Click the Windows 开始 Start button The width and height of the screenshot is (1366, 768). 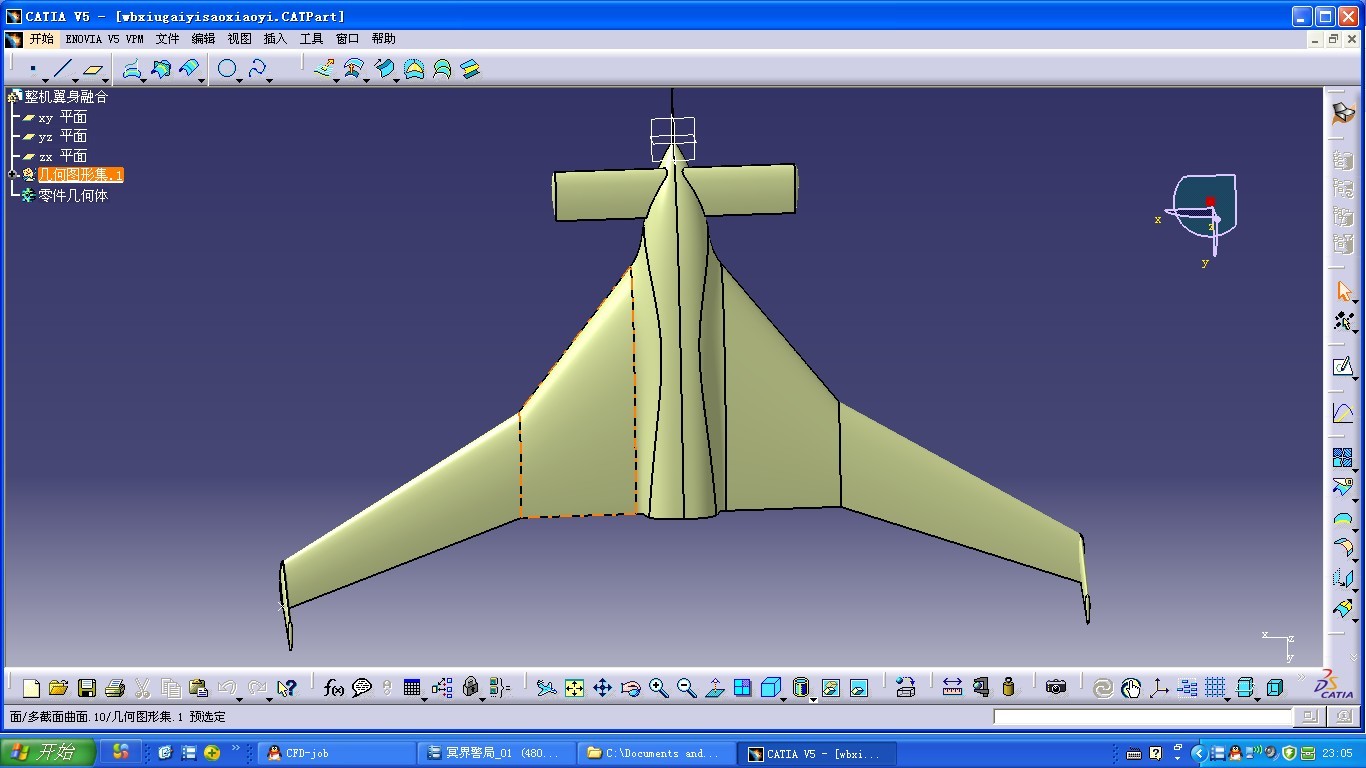tap(47, 753)
